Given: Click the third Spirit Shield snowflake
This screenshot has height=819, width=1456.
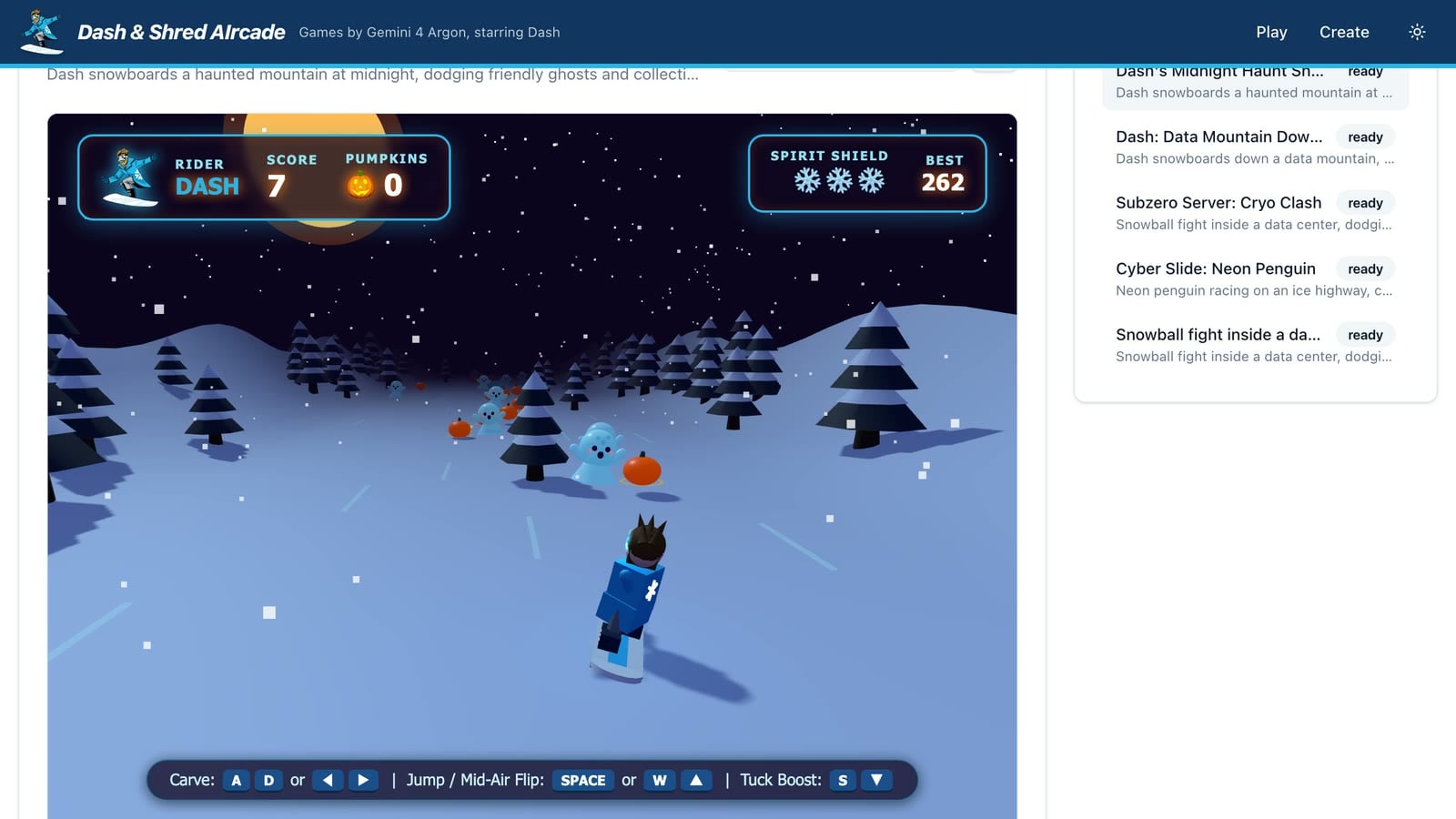Looking at the screenshot, I should coord(871,180).
